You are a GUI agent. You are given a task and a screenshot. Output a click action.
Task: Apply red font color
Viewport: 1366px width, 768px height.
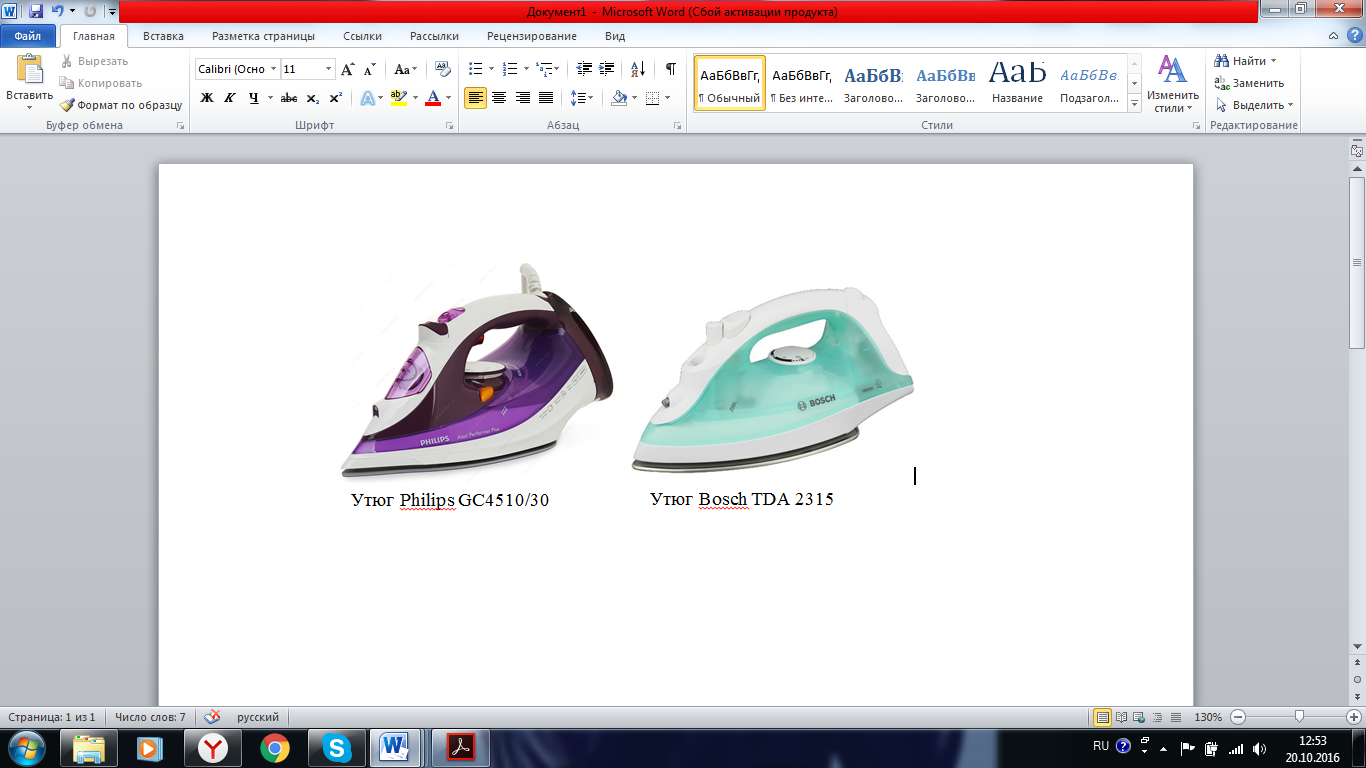433,97
